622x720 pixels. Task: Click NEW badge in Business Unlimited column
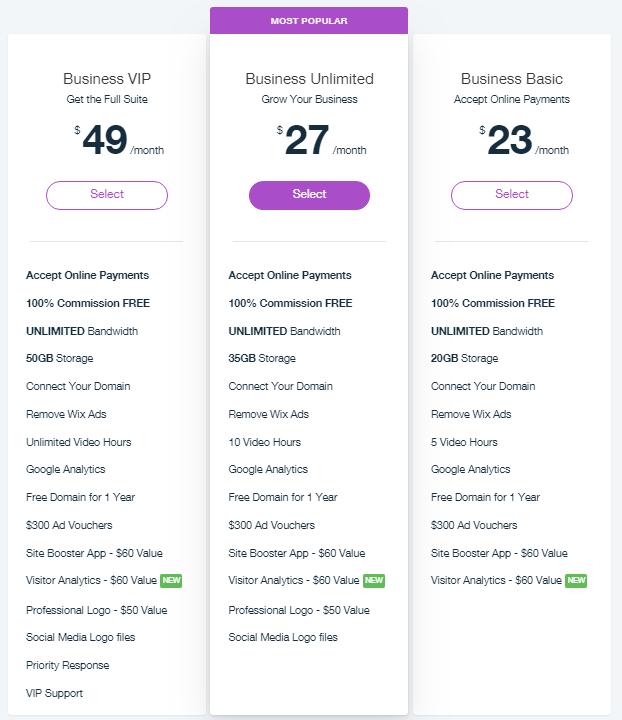tap(374, 580)
